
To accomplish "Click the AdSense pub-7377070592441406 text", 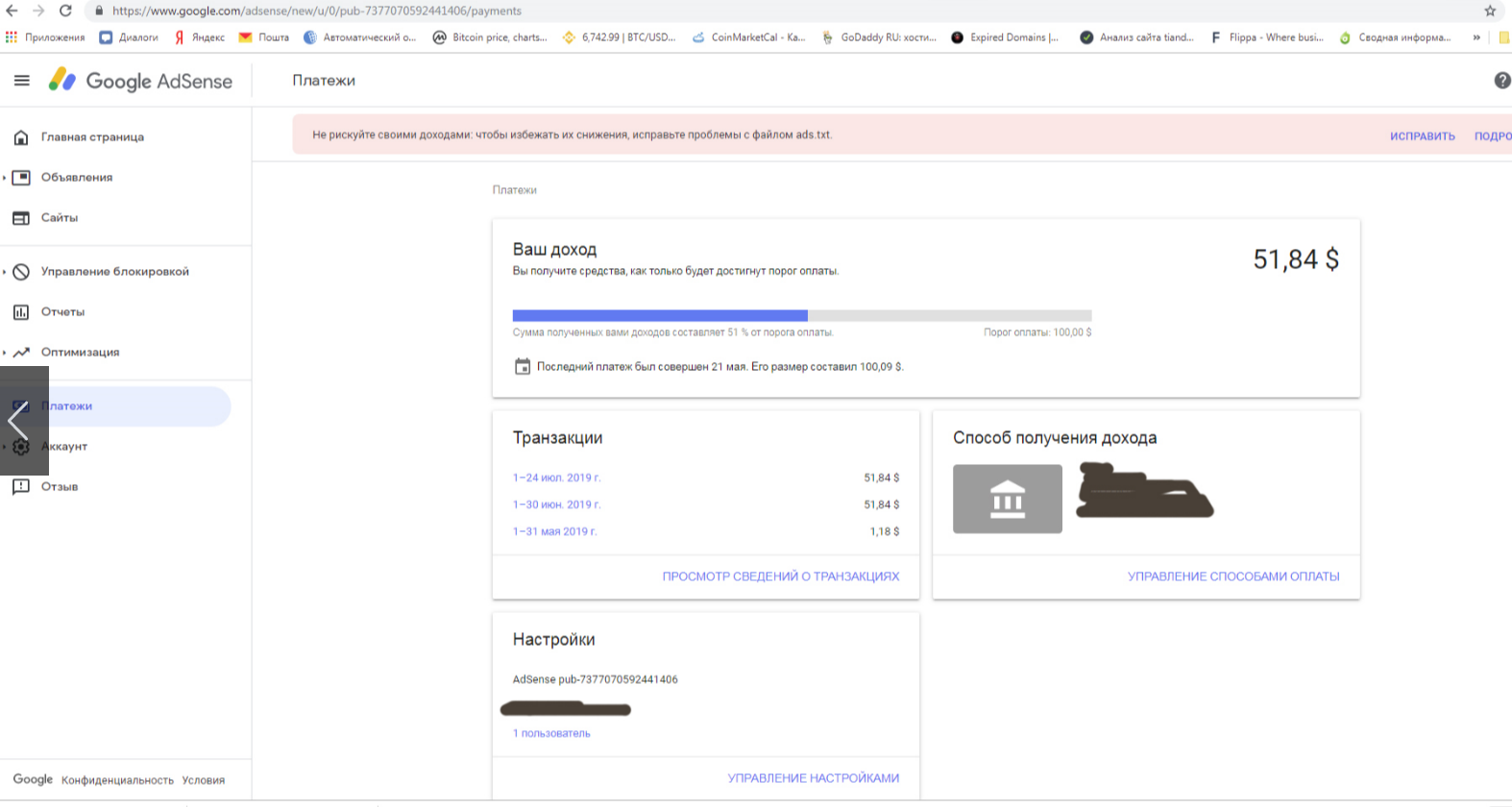I will (596, 679).
